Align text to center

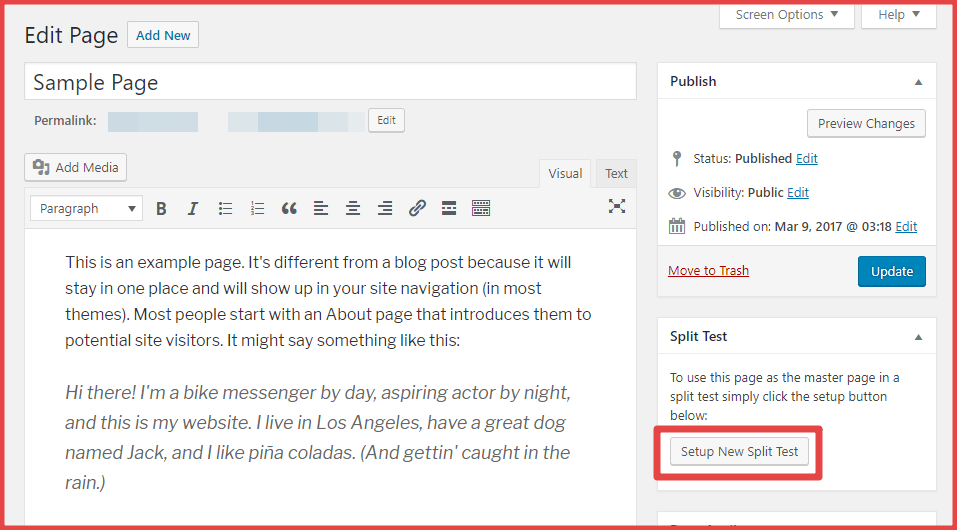[353, 208]
